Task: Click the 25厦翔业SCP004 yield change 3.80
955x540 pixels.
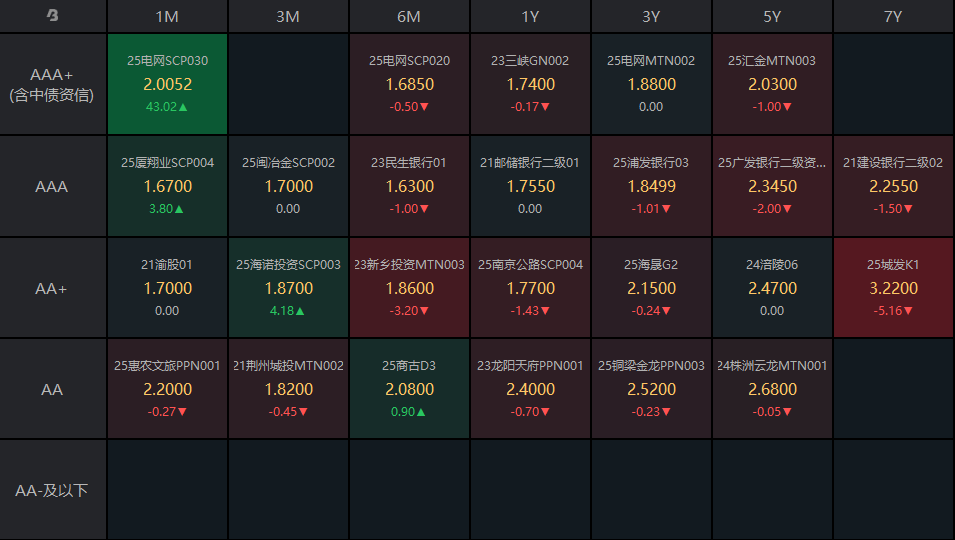Action: tap(167, 209)
